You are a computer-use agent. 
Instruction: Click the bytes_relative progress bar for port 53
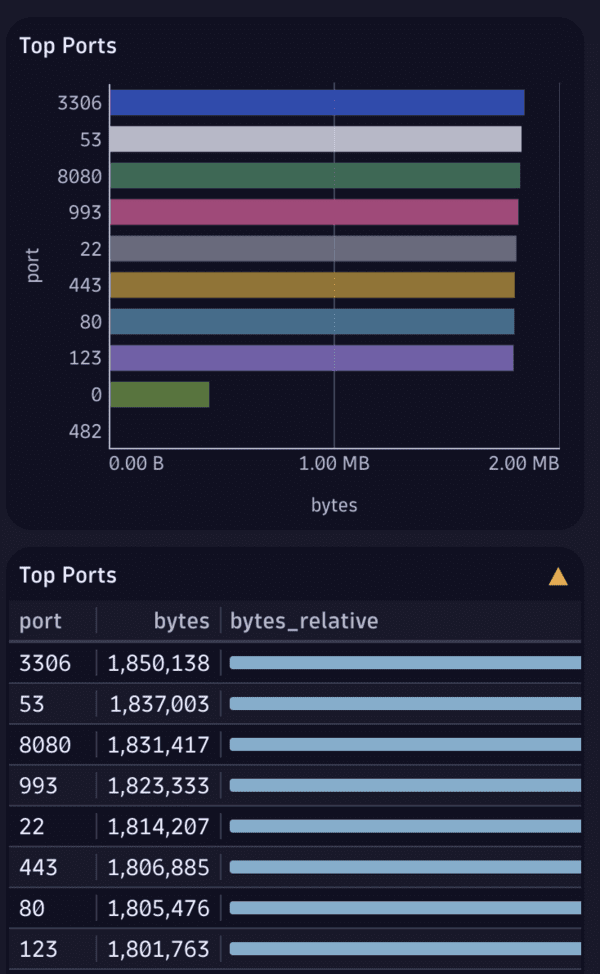coord(404,703)
